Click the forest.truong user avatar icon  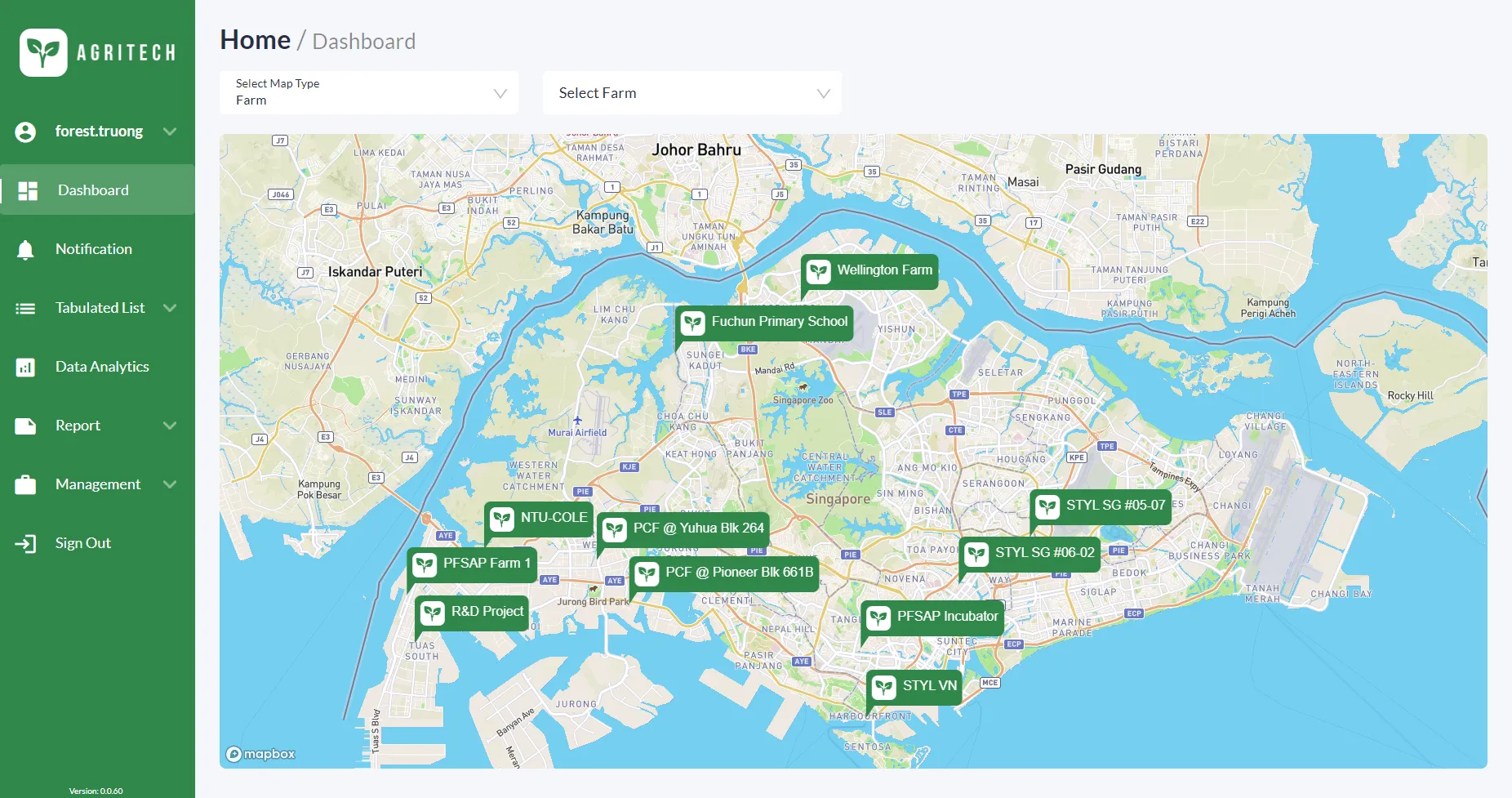(25, 132)
